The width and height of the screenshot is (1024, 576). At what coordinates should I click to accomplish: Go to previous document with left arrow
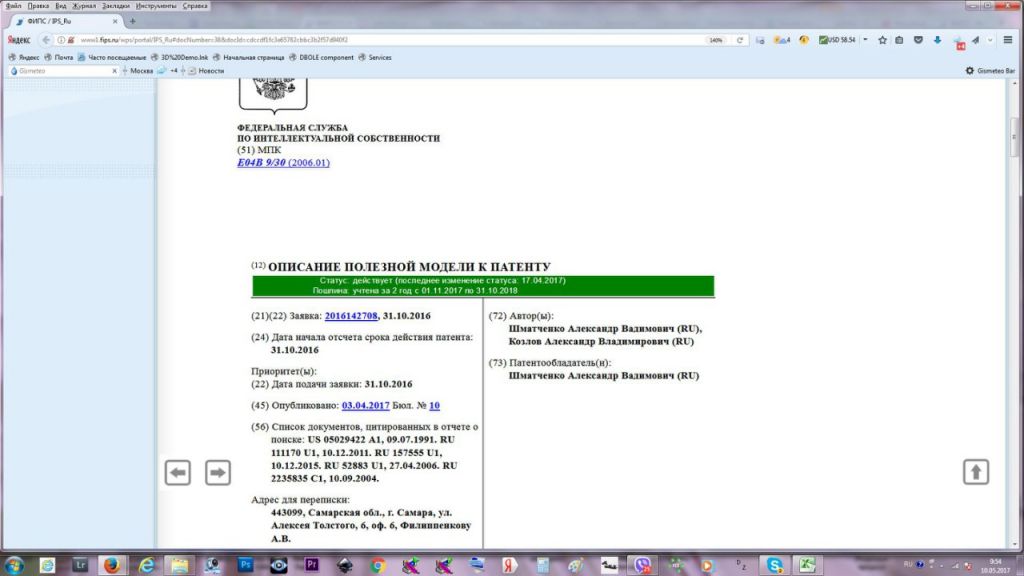coord(178,473)
